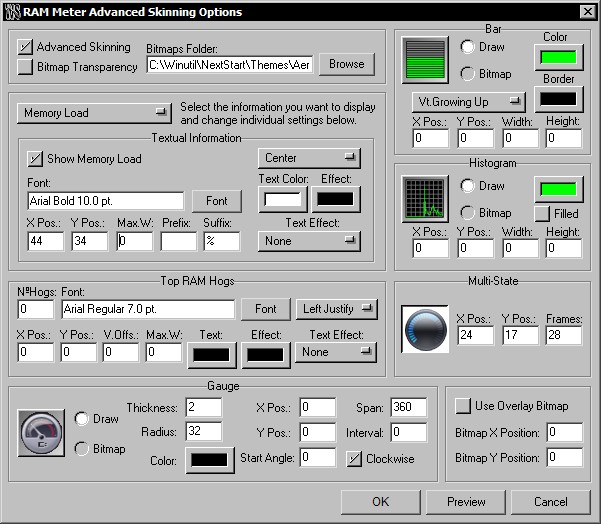Enable Bitmap Transparency checkbox
This screenshot has height=524, width=601.
(x=25, y=67)
